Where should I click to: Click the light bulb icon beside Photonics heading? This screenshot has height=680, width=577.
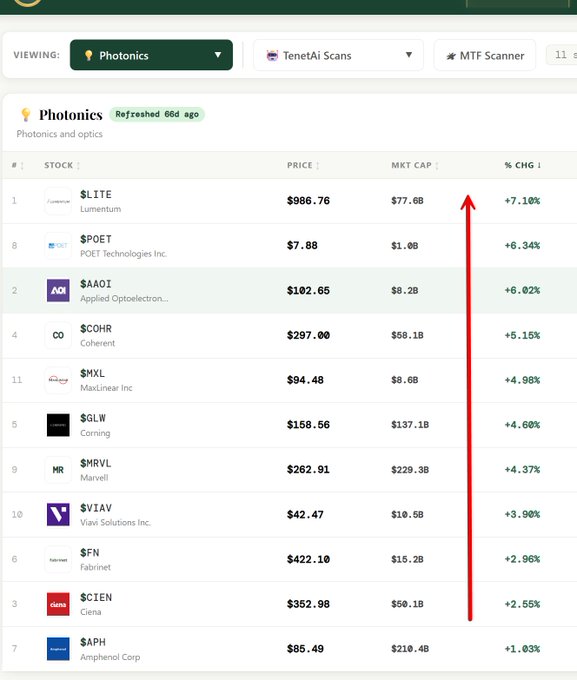pos(26,115)
